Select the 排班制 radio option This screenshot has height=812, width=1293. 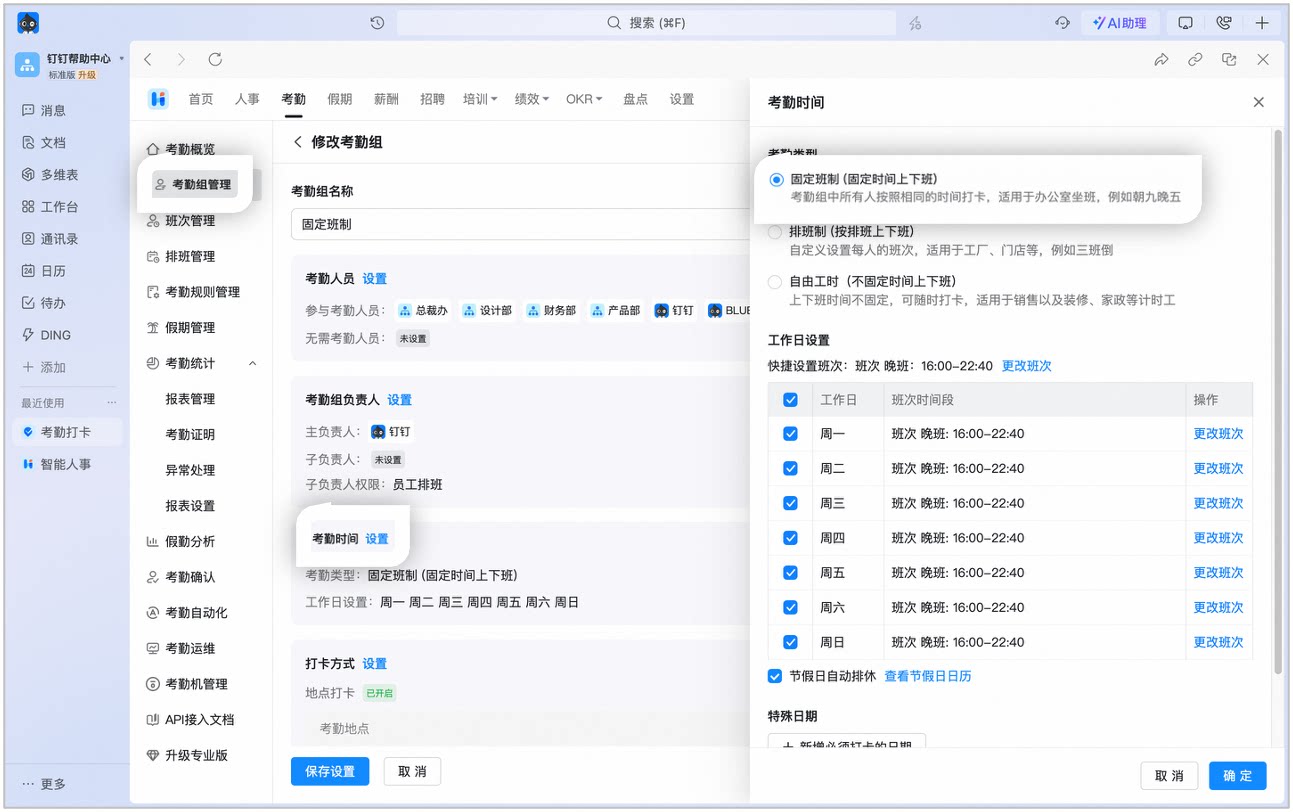[x=775, y=231]
